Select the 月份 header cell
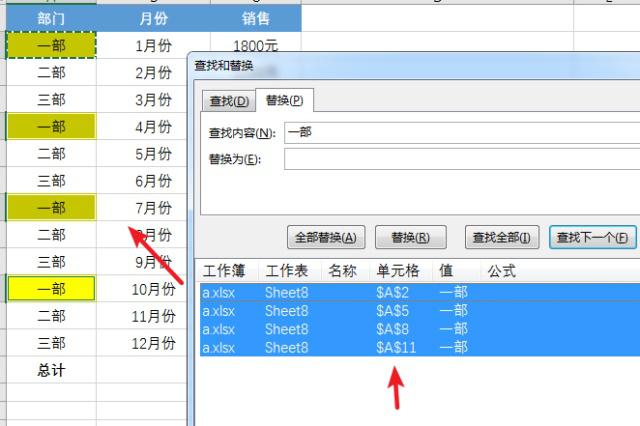The image size is (640, 426). (153, 18)
